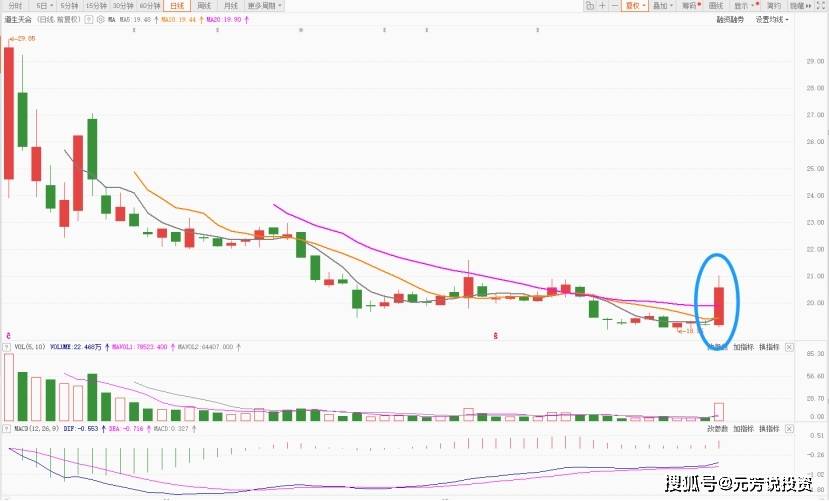The image size is (829, 501).
Task: Switch to the 周线 weekly tab
Action: (204, 6)
